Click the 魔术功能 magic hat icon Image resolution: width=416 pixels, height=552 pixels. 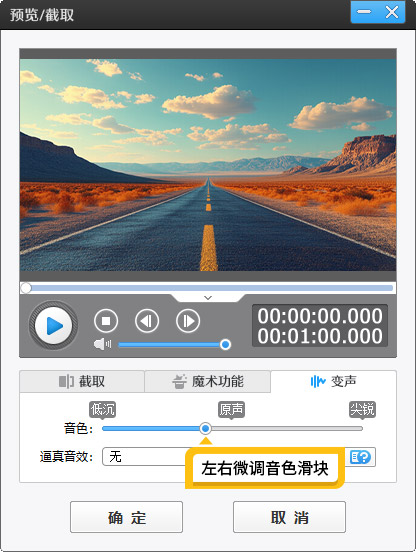pos(179,381)
